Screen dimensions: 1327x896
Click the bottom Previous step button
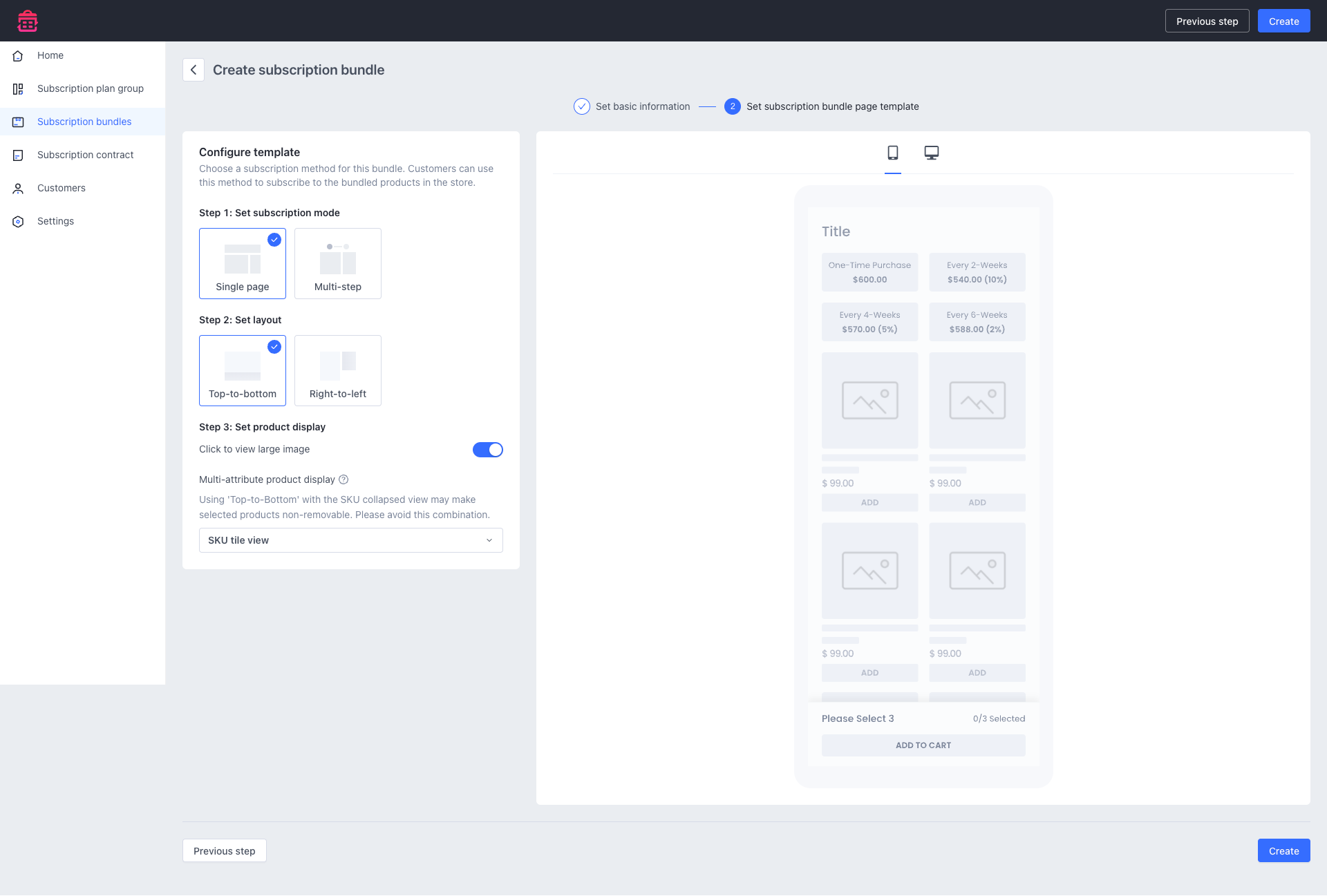click(x=225, y=851)
